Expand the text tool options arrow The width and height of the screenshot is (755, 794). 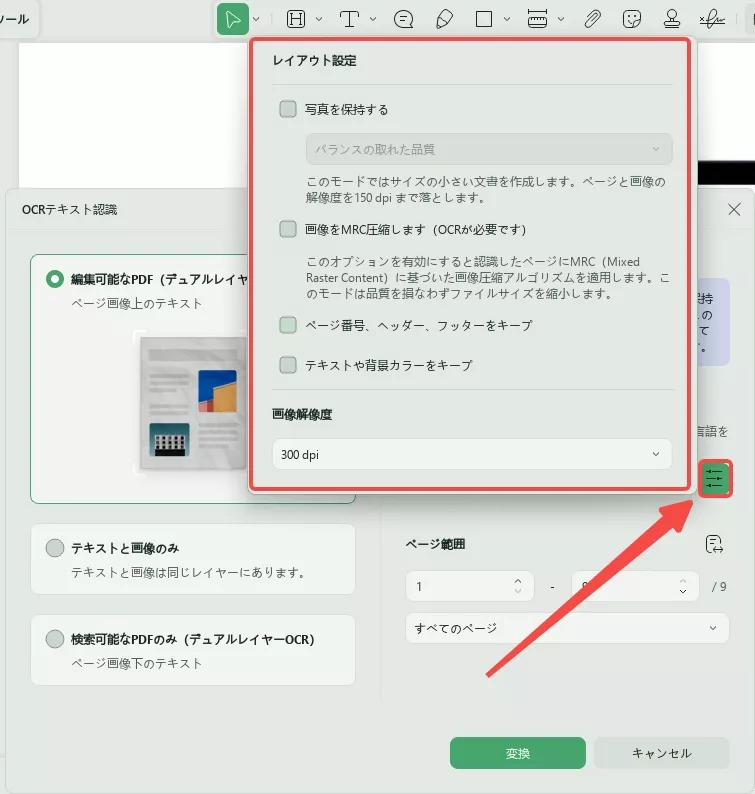(373, 20)
